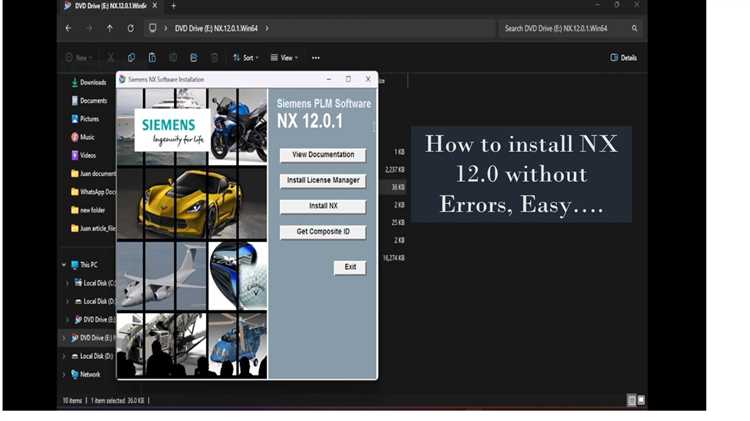Maximize the Siemens NX Software Installation window

[348, 79]
